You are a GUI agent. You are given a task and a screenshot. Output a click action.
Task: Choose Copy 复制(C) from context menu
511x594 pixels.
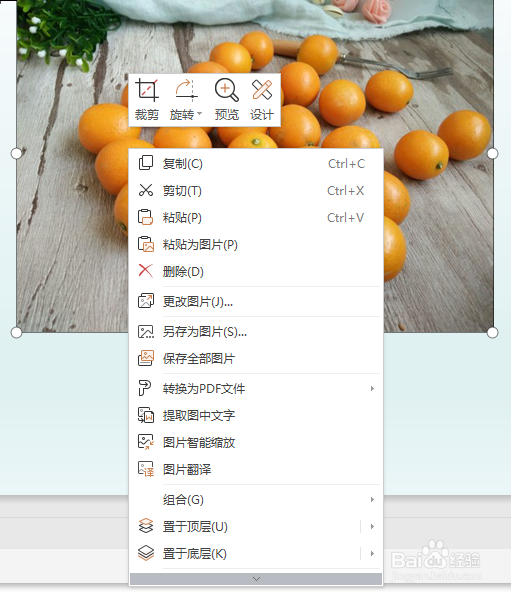coord(256,164)
